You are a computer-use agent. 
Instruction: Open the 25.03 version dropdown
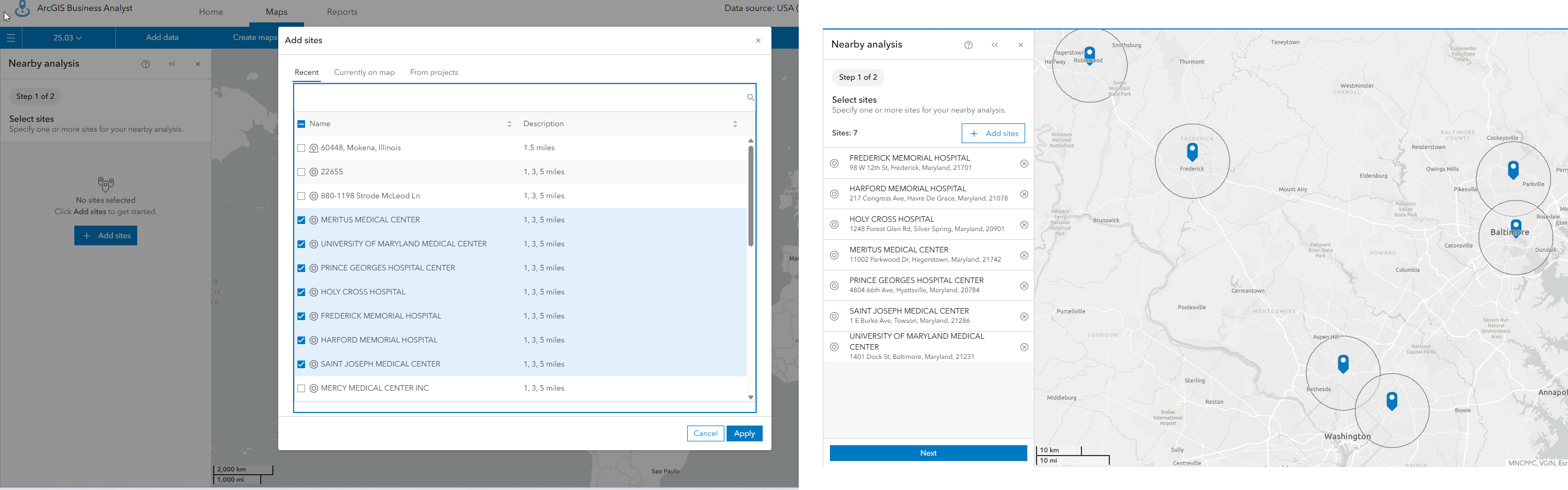[x=68, y=38]
